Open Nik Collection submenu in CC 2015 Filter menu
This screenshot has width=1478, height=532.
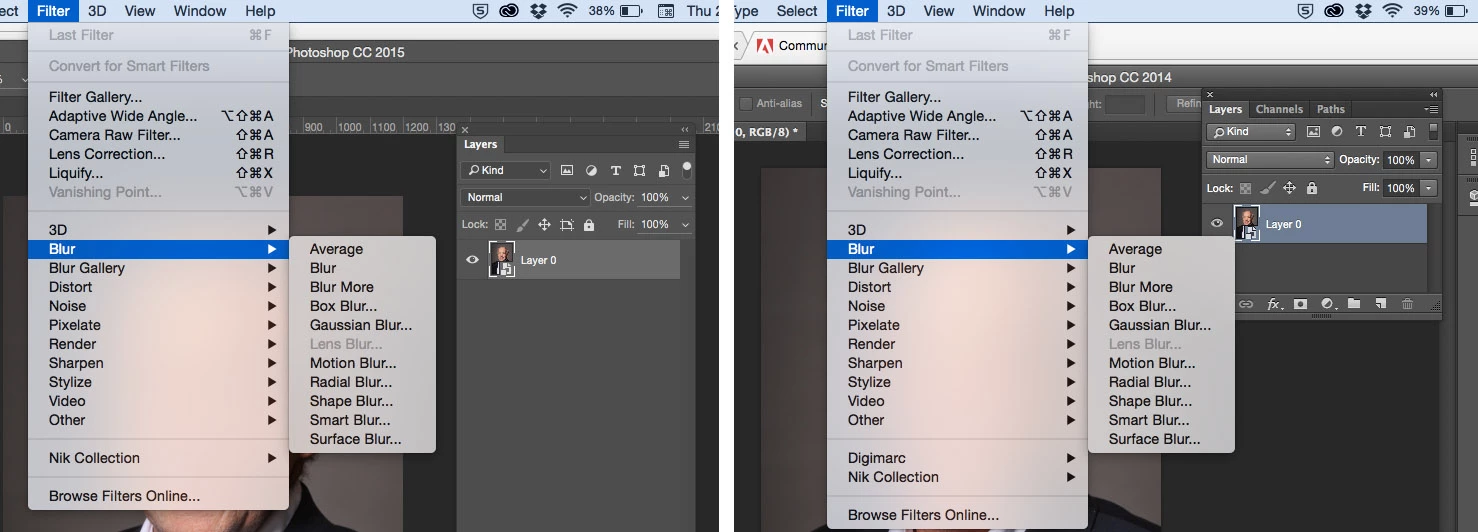pyautogui.click(x=158, y=458)
